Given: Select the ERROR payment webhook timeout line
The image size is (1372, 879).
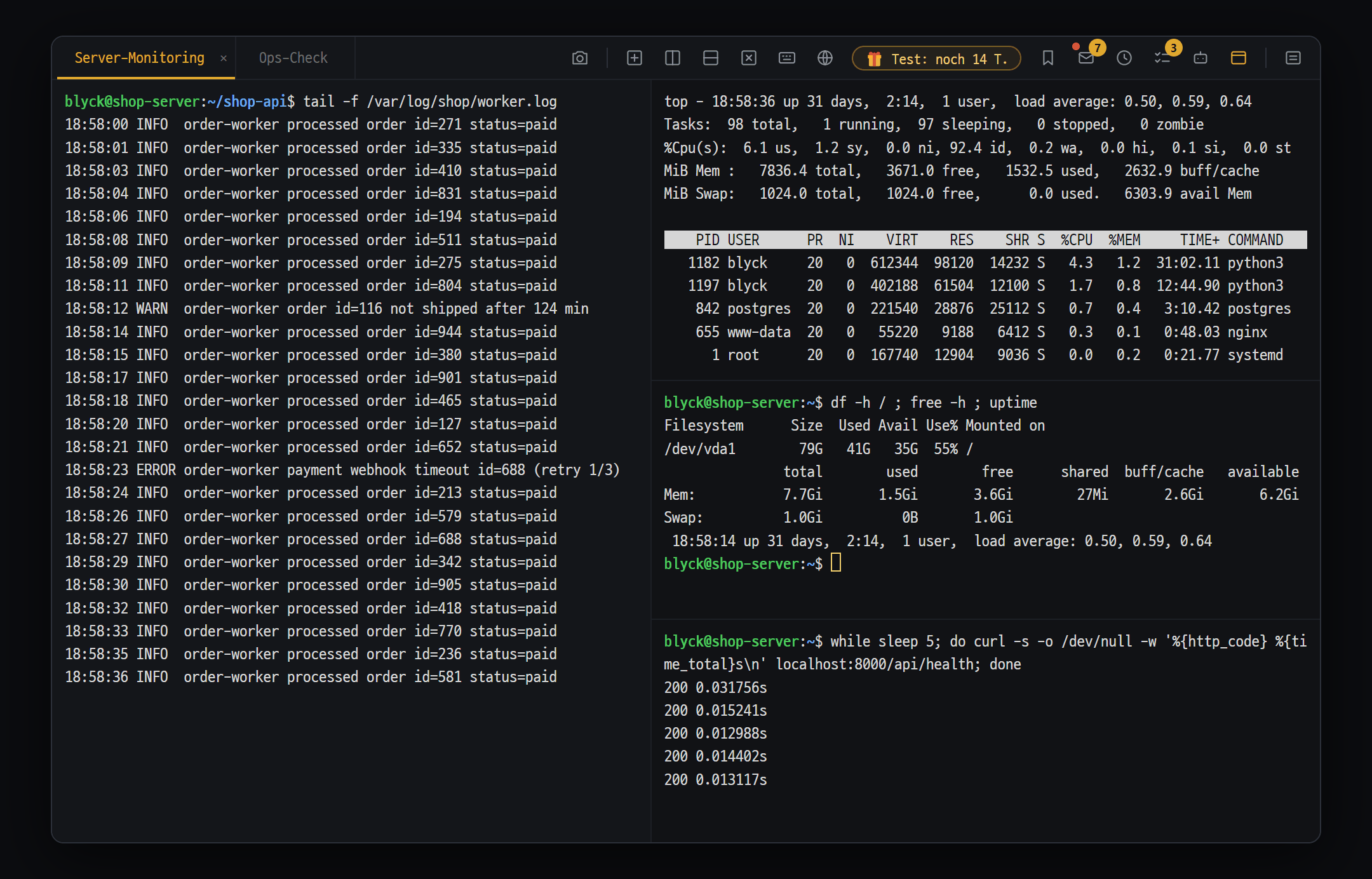Looking at the screenshot, I should (x=342, y=470).
